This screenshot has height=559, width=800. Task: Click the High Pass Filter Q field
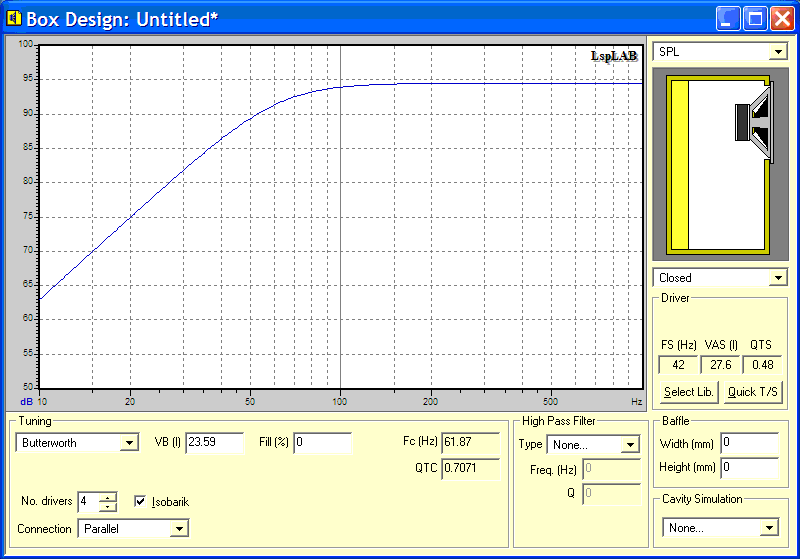611,493
